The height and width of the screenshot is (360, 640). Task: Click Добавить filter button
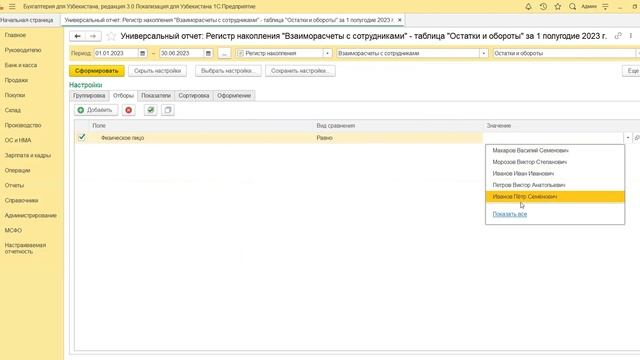96,110
